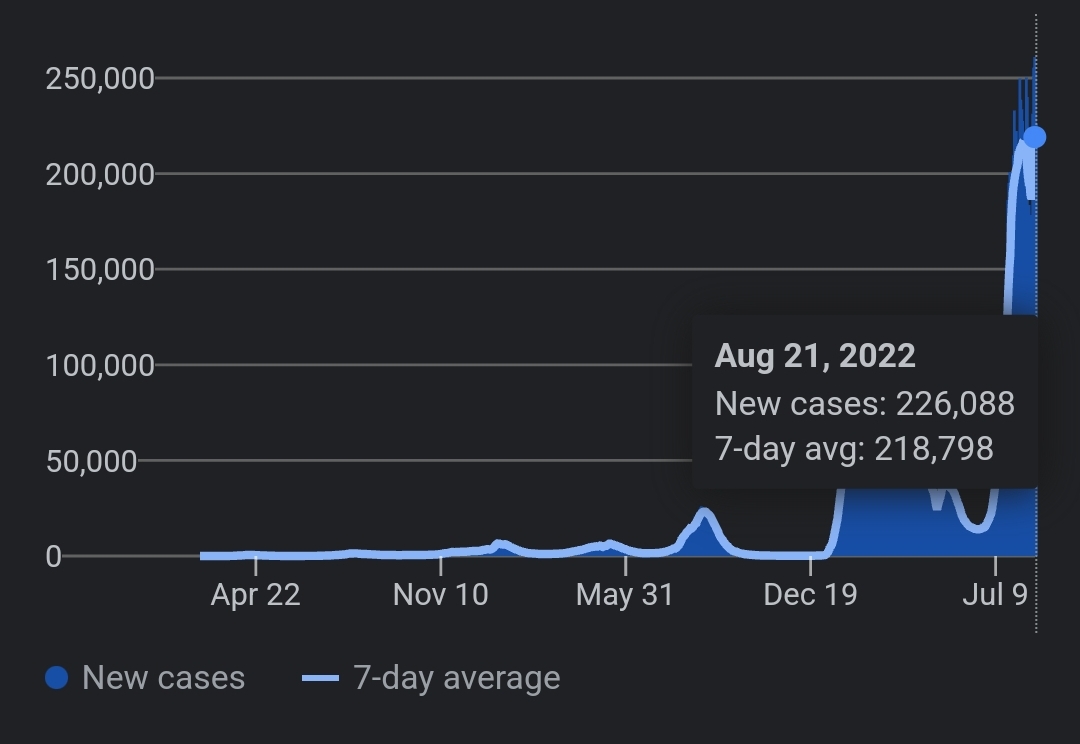Click the Dec 19 x-axis label
1080x744 pixels.
coord(810,595)
